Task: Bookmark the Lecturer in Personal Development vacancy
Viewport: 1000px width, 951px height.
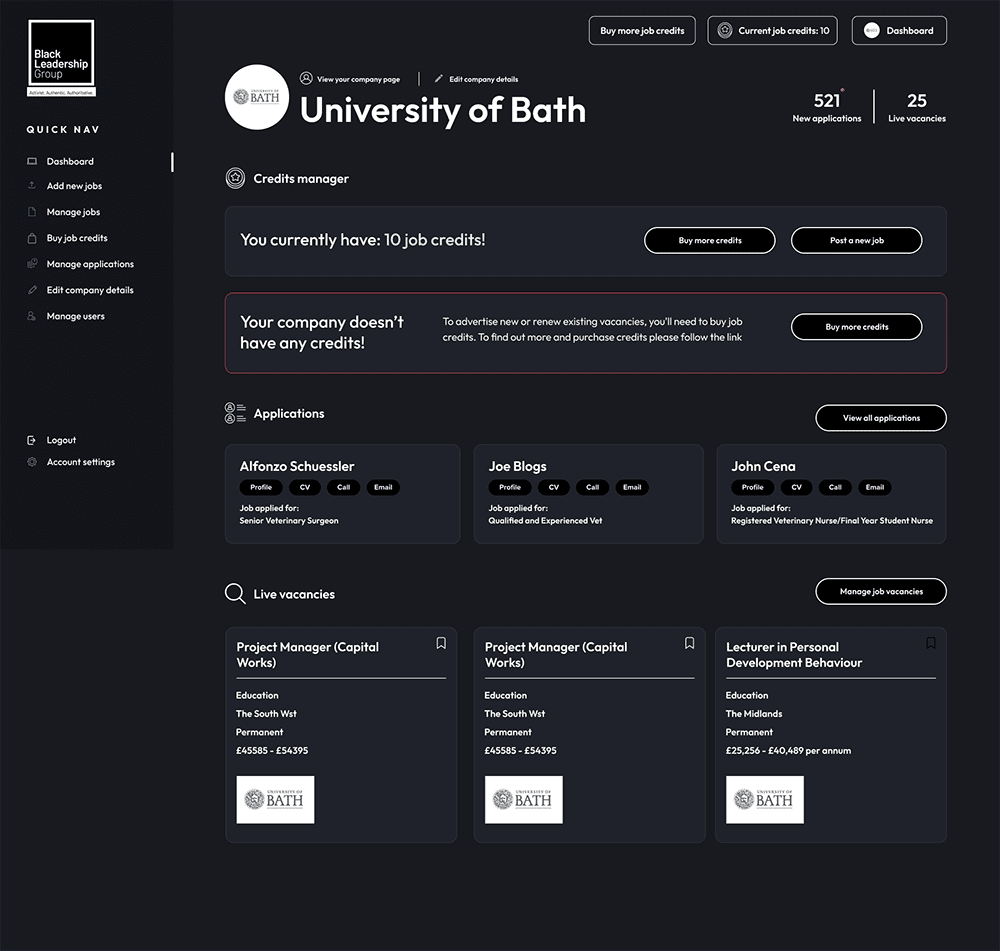Action: coord(931,643)
